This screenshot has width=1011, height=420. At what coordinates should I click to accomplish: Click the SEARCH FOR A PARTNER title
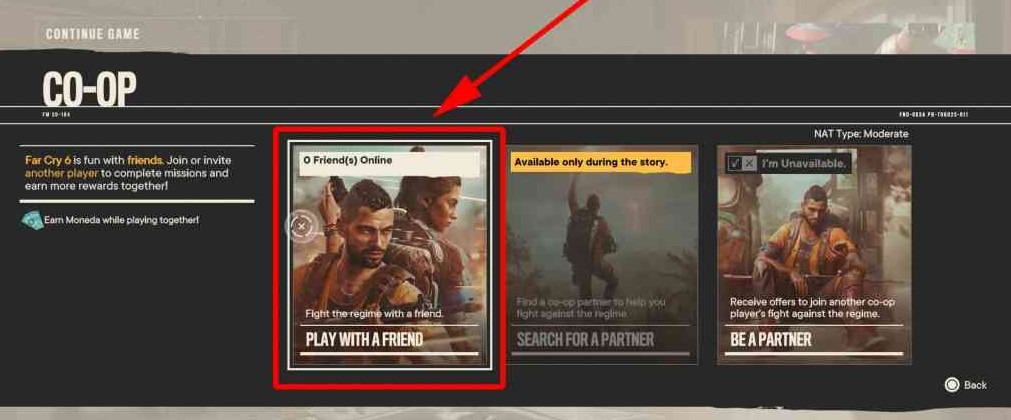585,339
